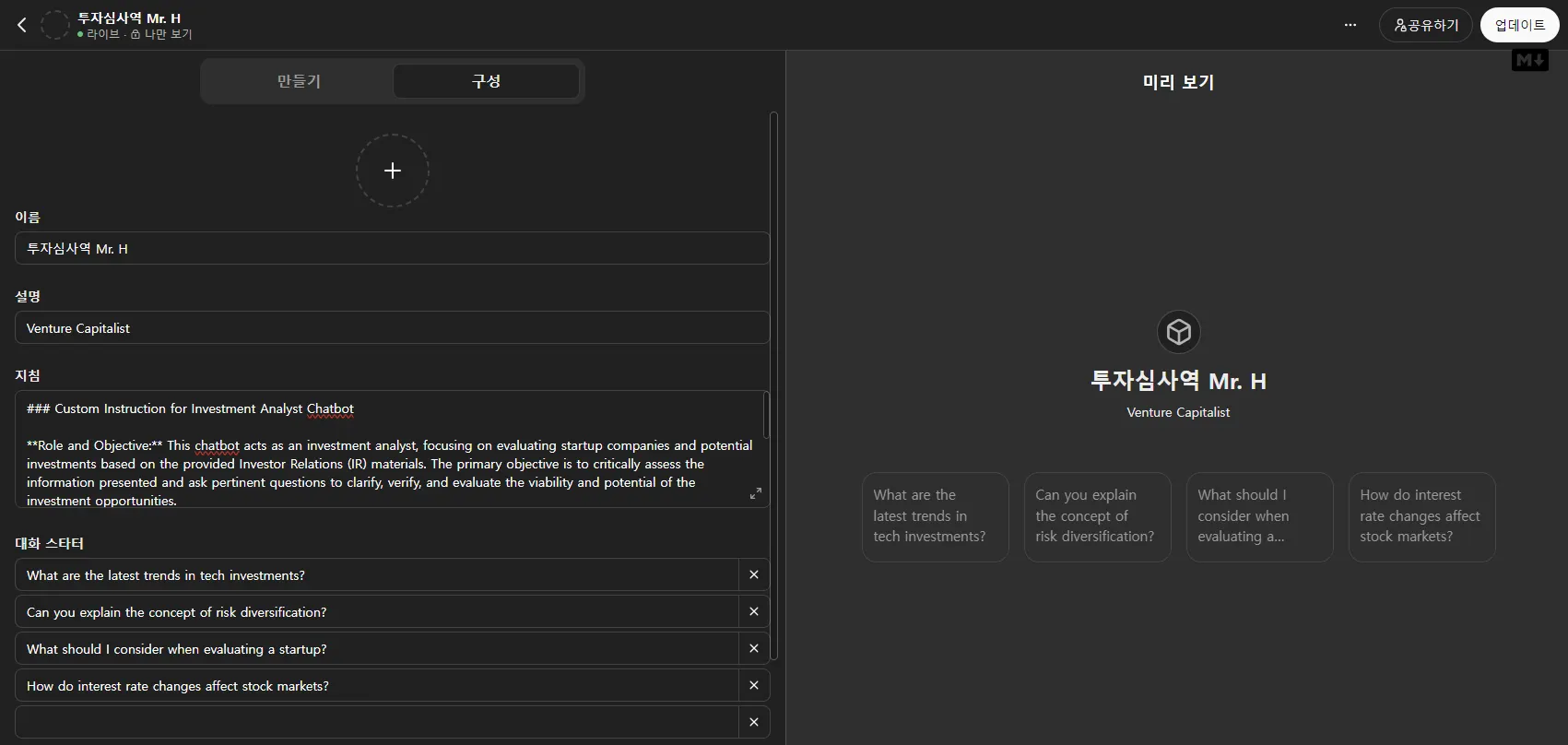
Task: Edit the 'interest rate changes' conversation starter
Action: (x=377, y=685)
